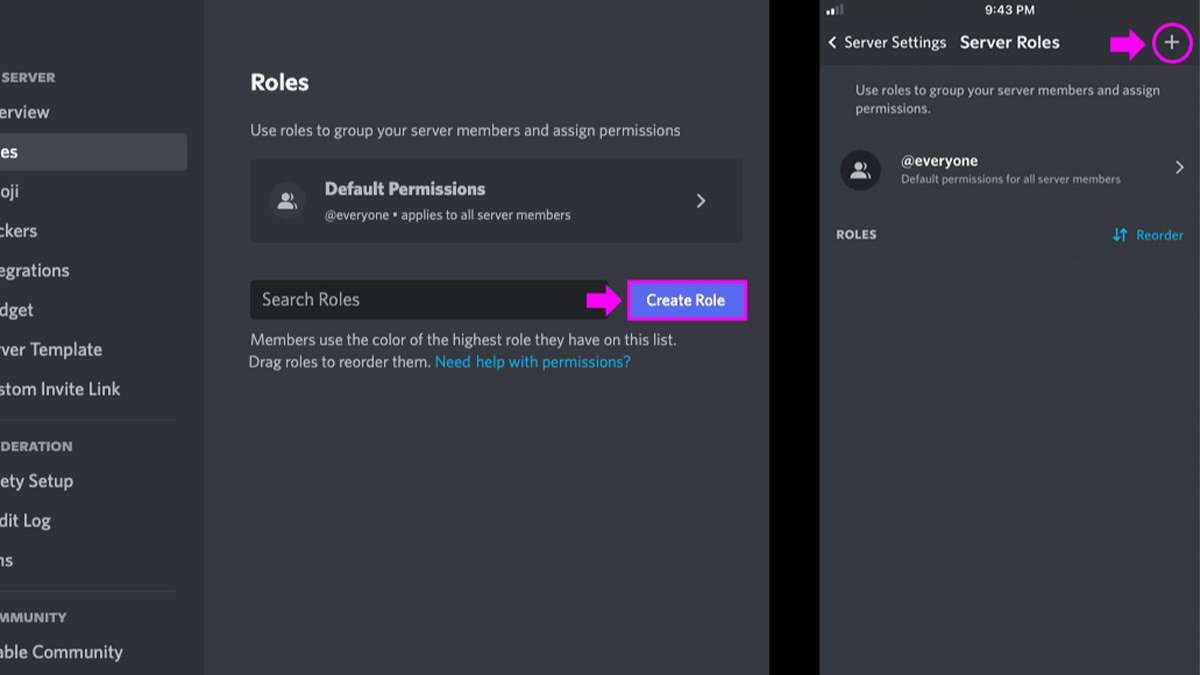Screen dimensions: 1200x675
Task: Click the cellular signal indicator in status bar
Action: 836,9
